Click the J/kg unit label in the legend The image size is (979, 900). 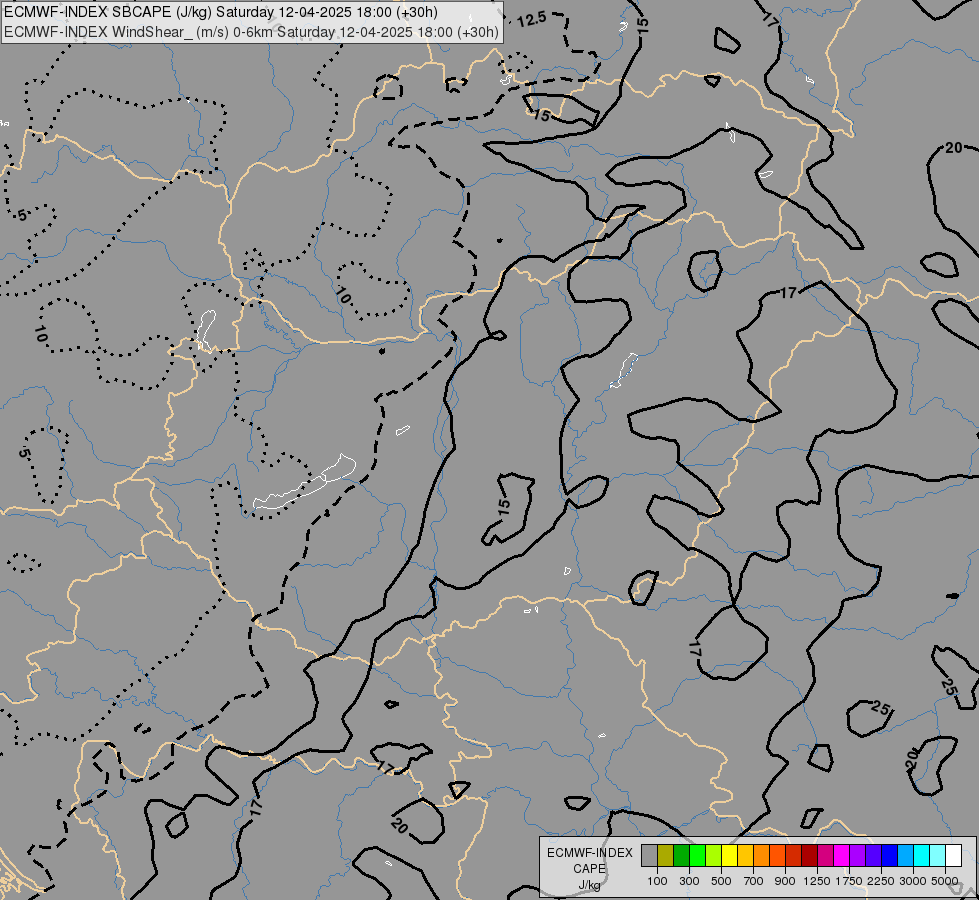click(x=589, y=885)
